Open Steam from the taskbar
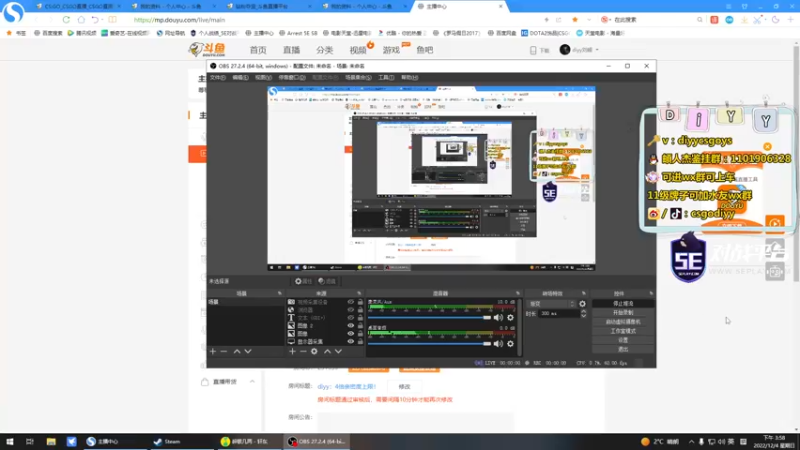Screen dimensions: 800x450 168,441
